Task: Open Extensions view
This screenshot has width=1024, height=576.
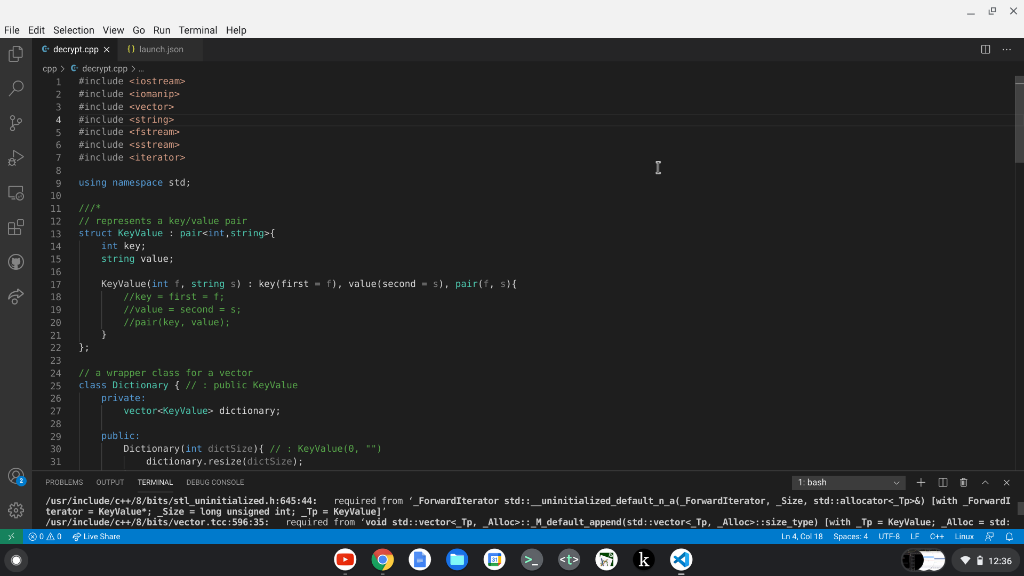Action: point(16,227)
